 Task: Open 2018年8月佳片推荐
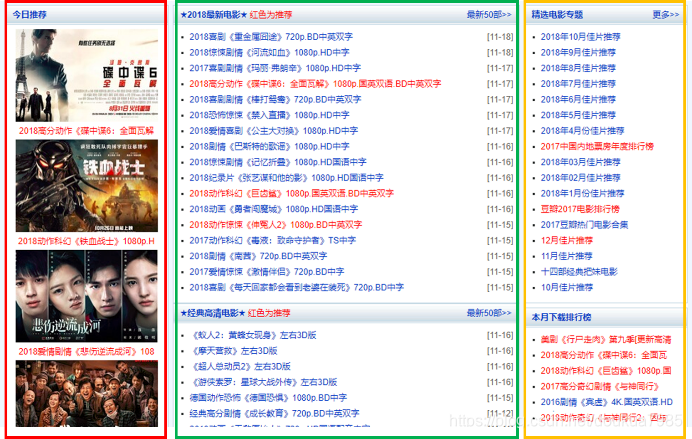578,68
